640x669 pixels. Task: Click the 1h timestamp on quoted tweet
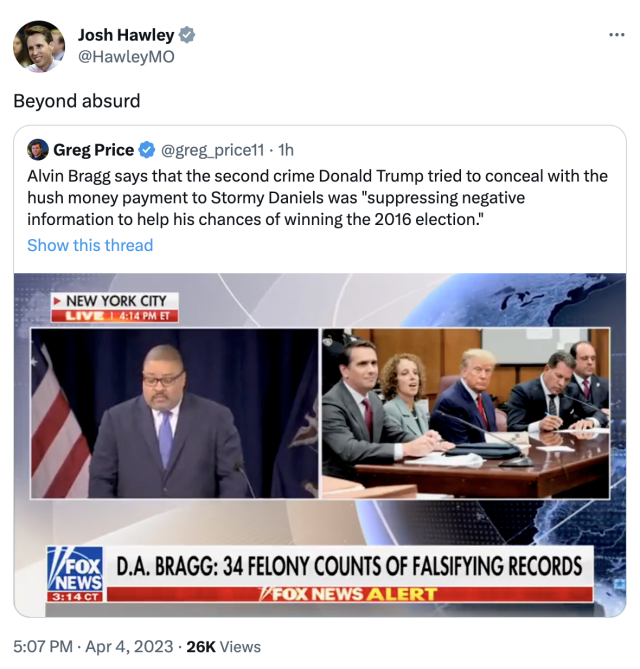click(x=286, y=150)
